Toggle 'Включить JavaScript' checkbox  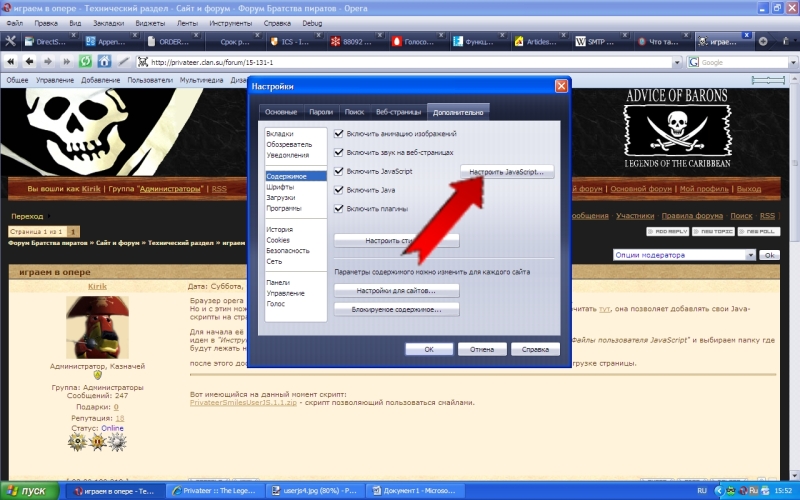(338, 171)
